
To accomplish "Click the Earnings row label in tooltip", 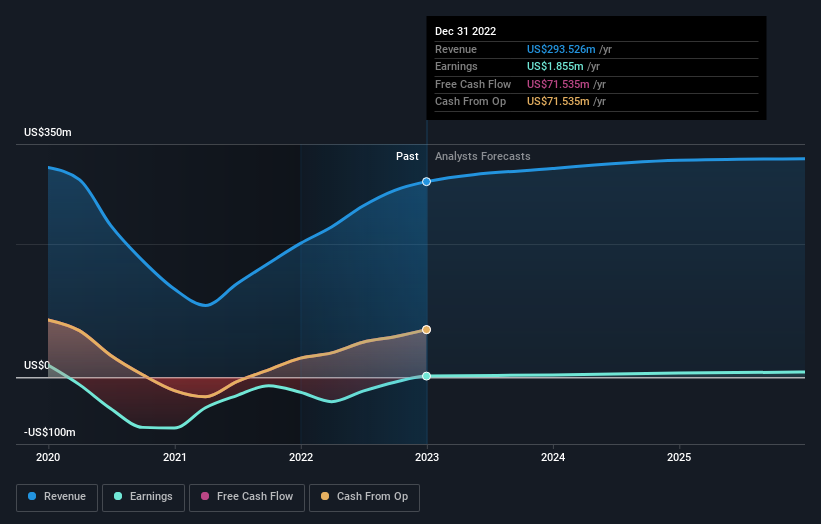I will click(456, 66).
